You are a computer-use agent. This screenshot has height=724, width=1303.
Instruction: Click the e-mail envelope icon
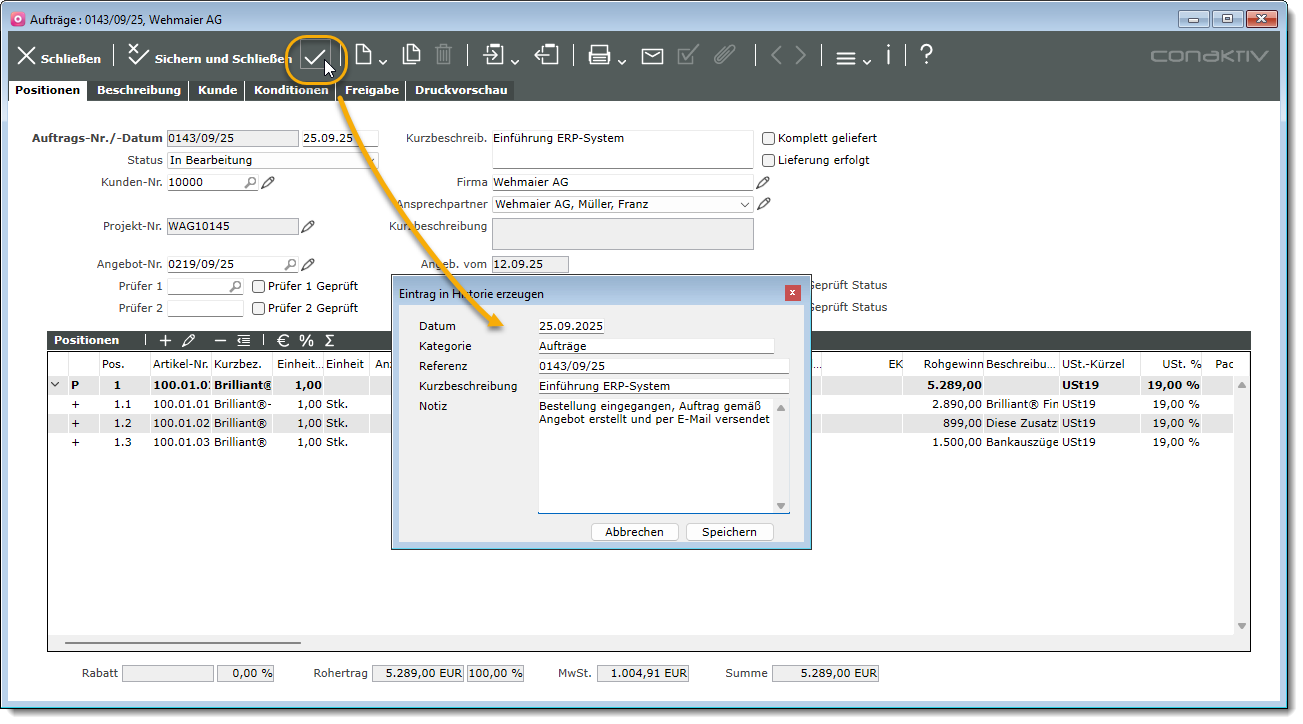click(652, 56)
